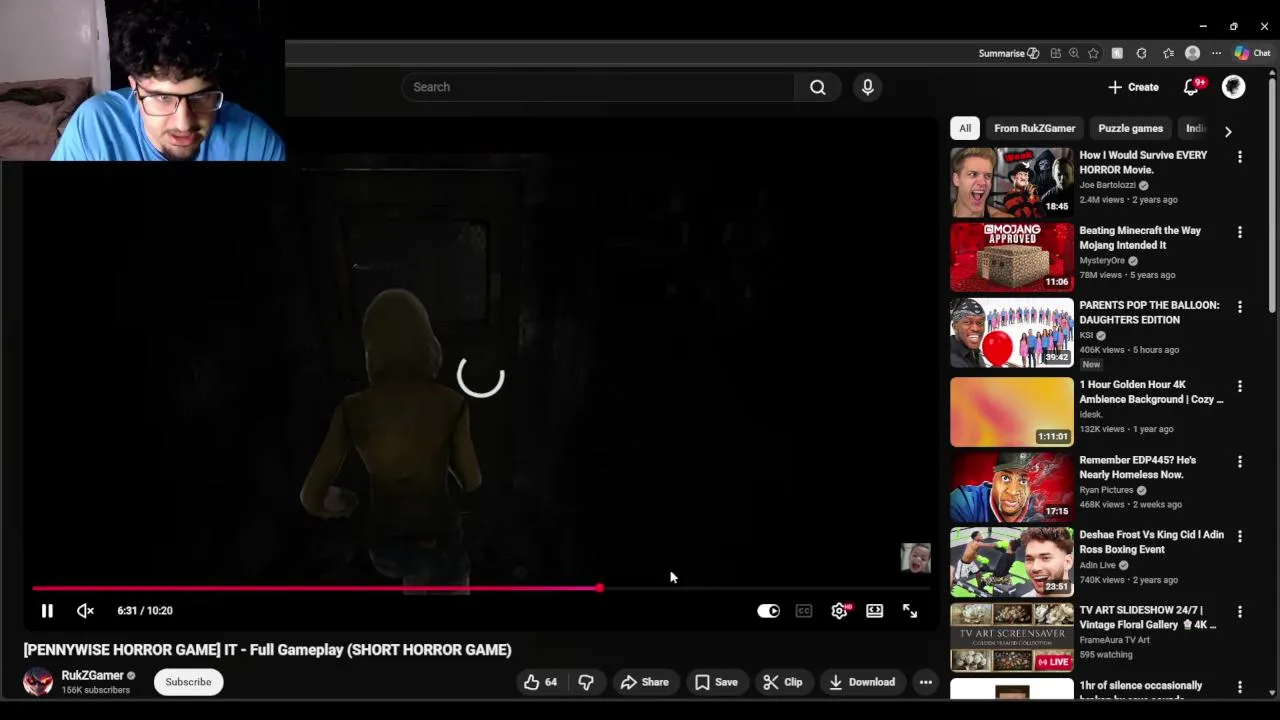Enter full screen mode
The image size is (1280, 720).
[910, 611]
